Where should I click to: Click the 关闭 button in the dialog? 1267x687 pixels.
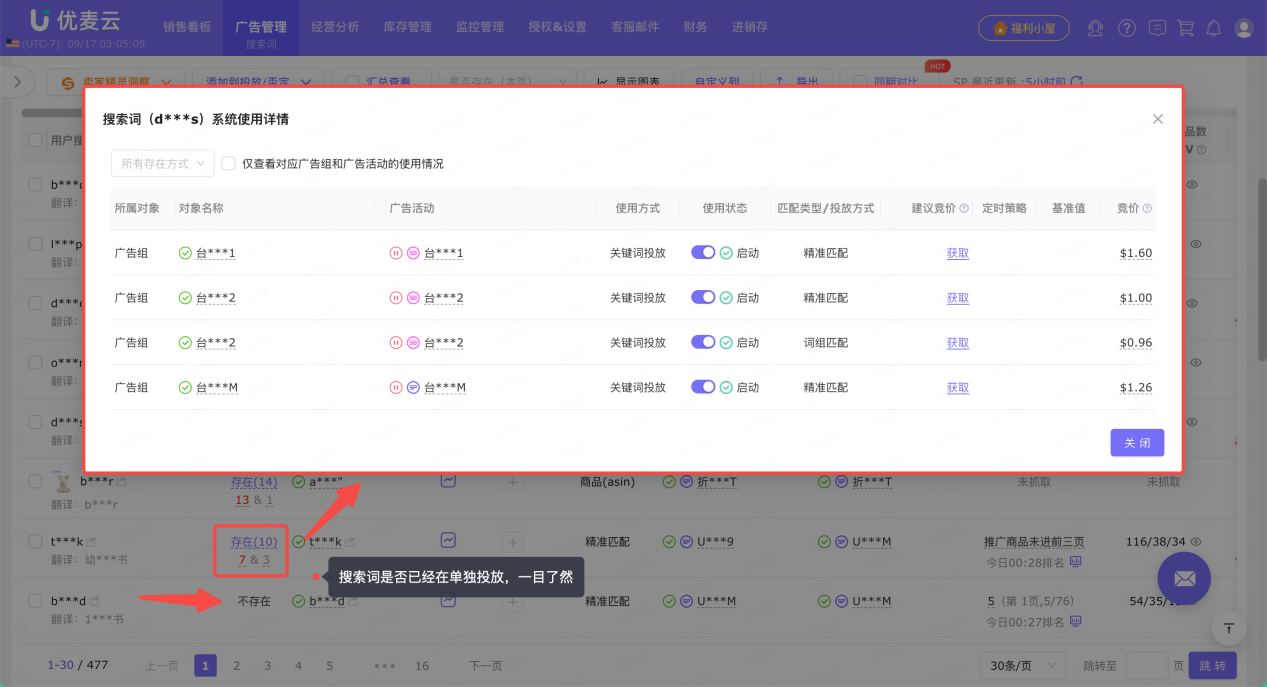point(1137,442)
